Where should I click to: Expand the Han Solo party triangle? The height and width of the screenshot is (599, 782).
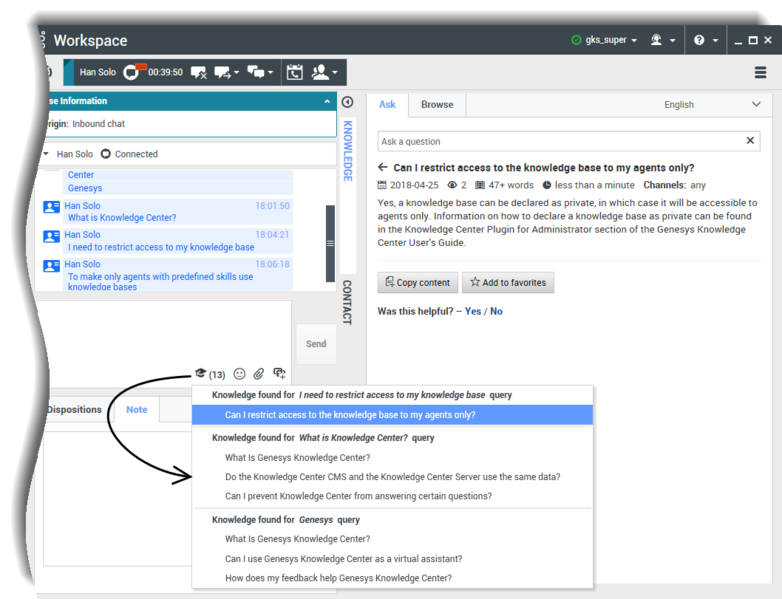point(46,154)
